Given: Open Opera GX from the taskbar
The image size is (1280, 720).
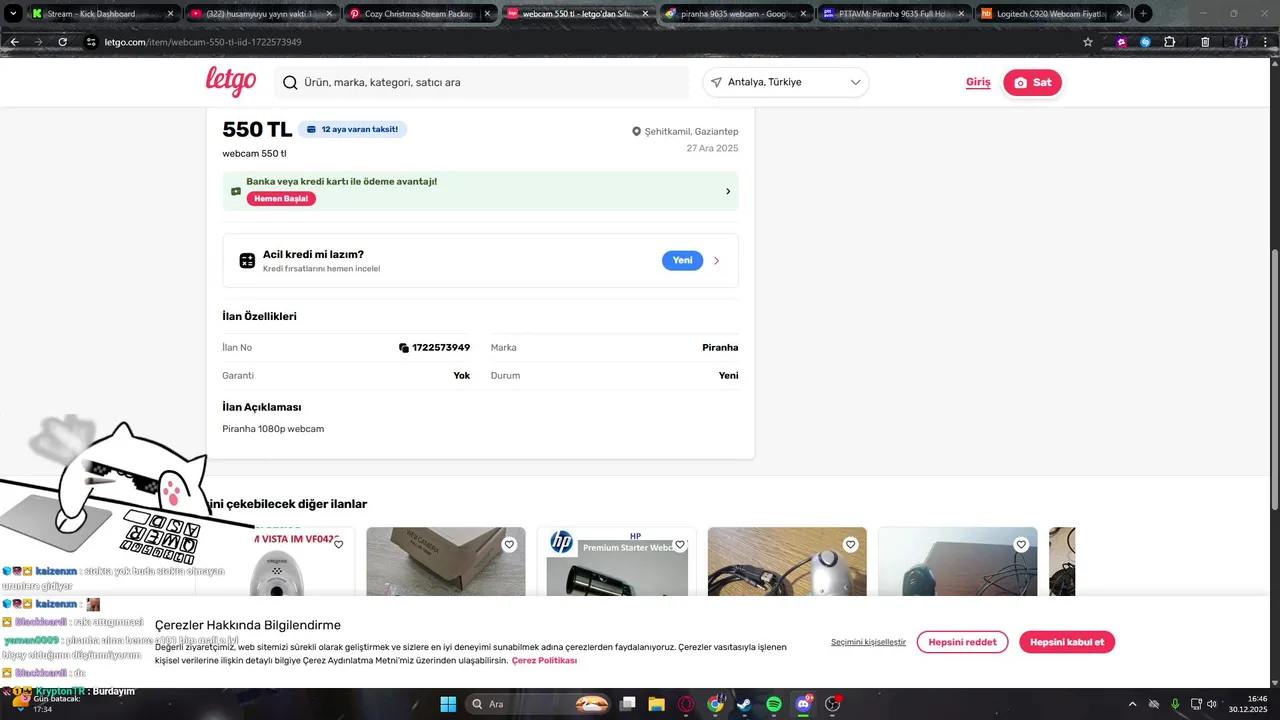Looking at the screenshot, I should (x=686, y=704).
